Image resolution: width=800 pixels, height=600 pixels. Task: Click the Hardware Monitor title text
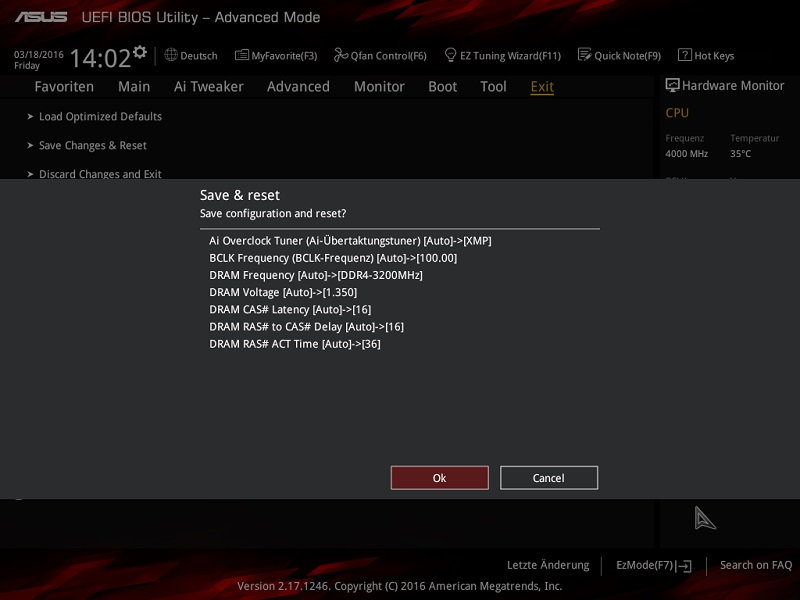(x=733, y=86)
